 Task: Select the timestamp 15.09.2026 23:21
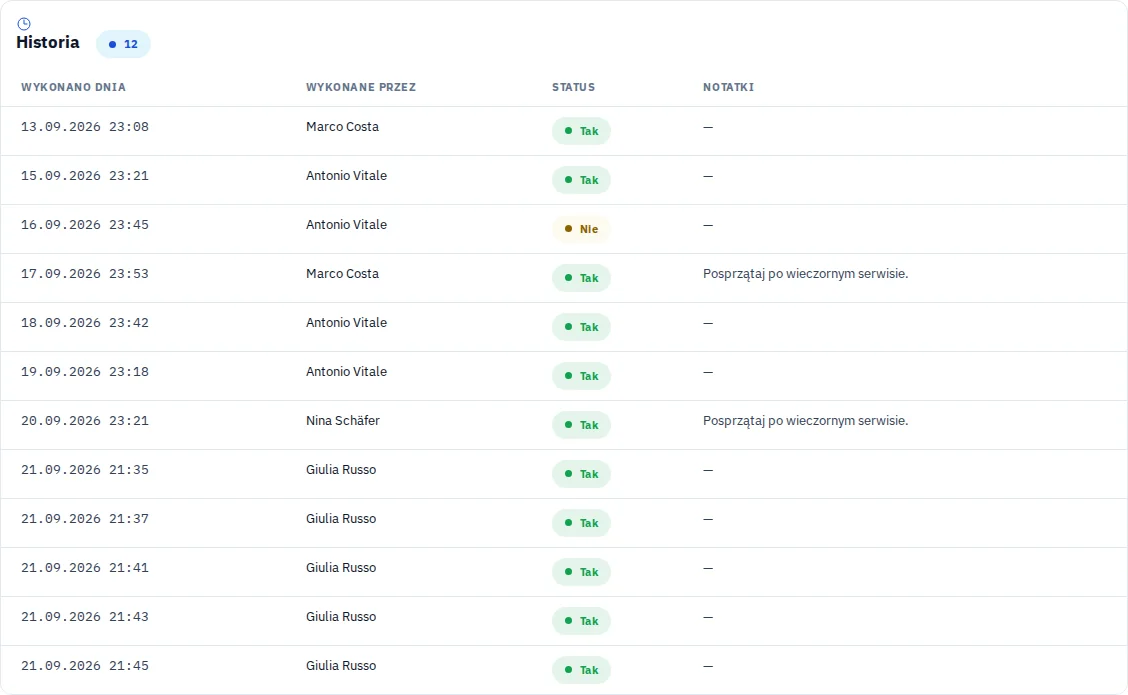pos(85,176)
